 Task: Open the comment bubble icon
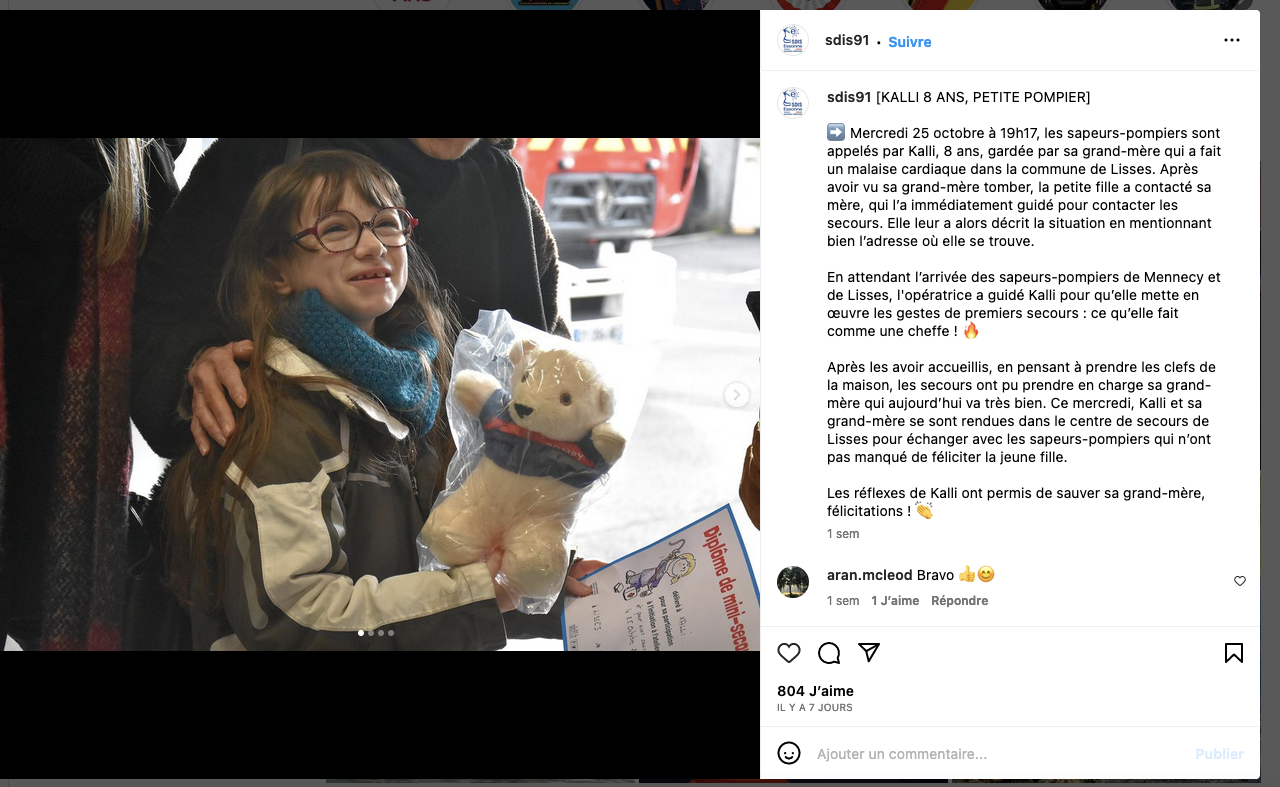coord(829,653)
